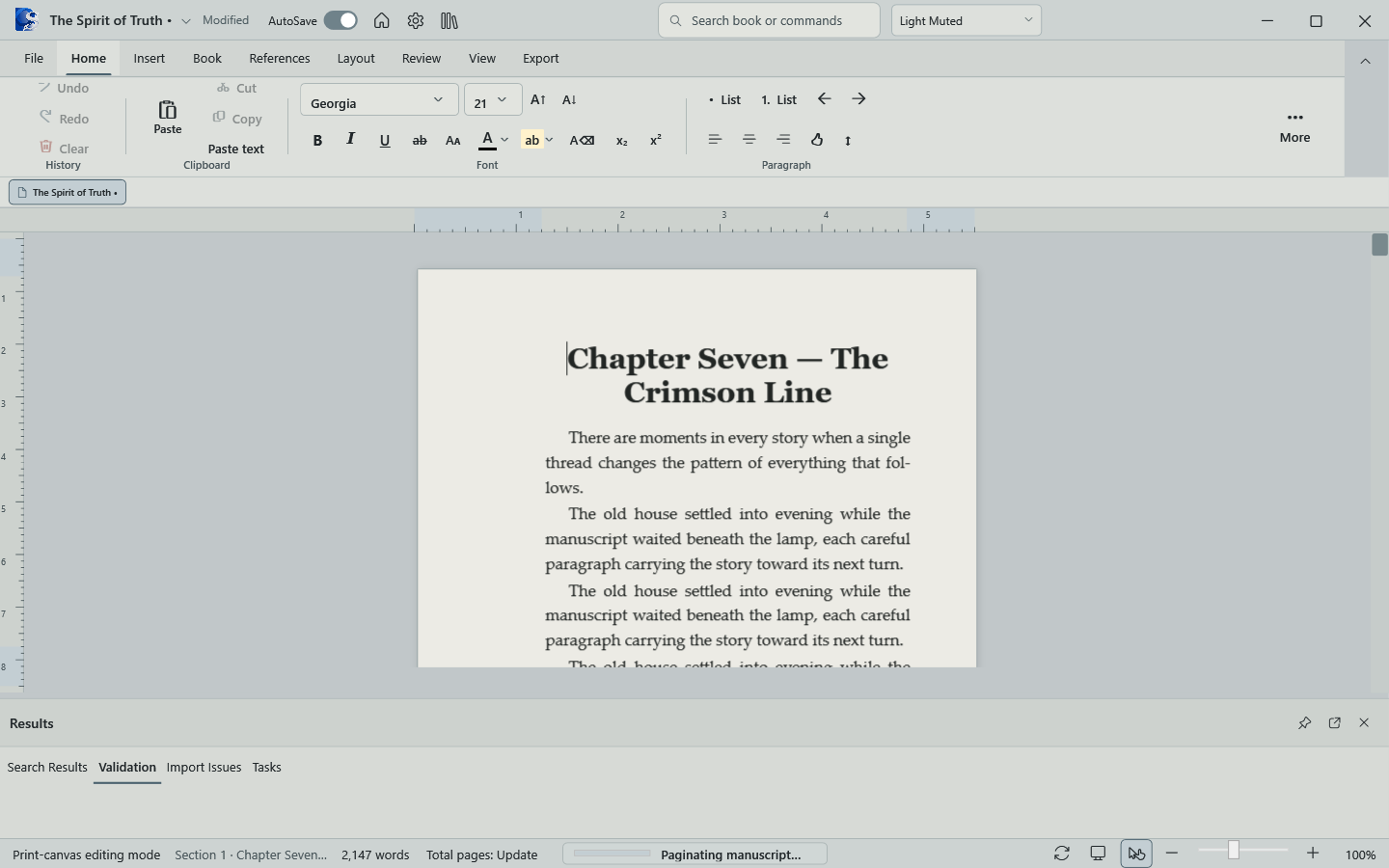
Task: Toggle small caps formatting
Action: point(453,140)
